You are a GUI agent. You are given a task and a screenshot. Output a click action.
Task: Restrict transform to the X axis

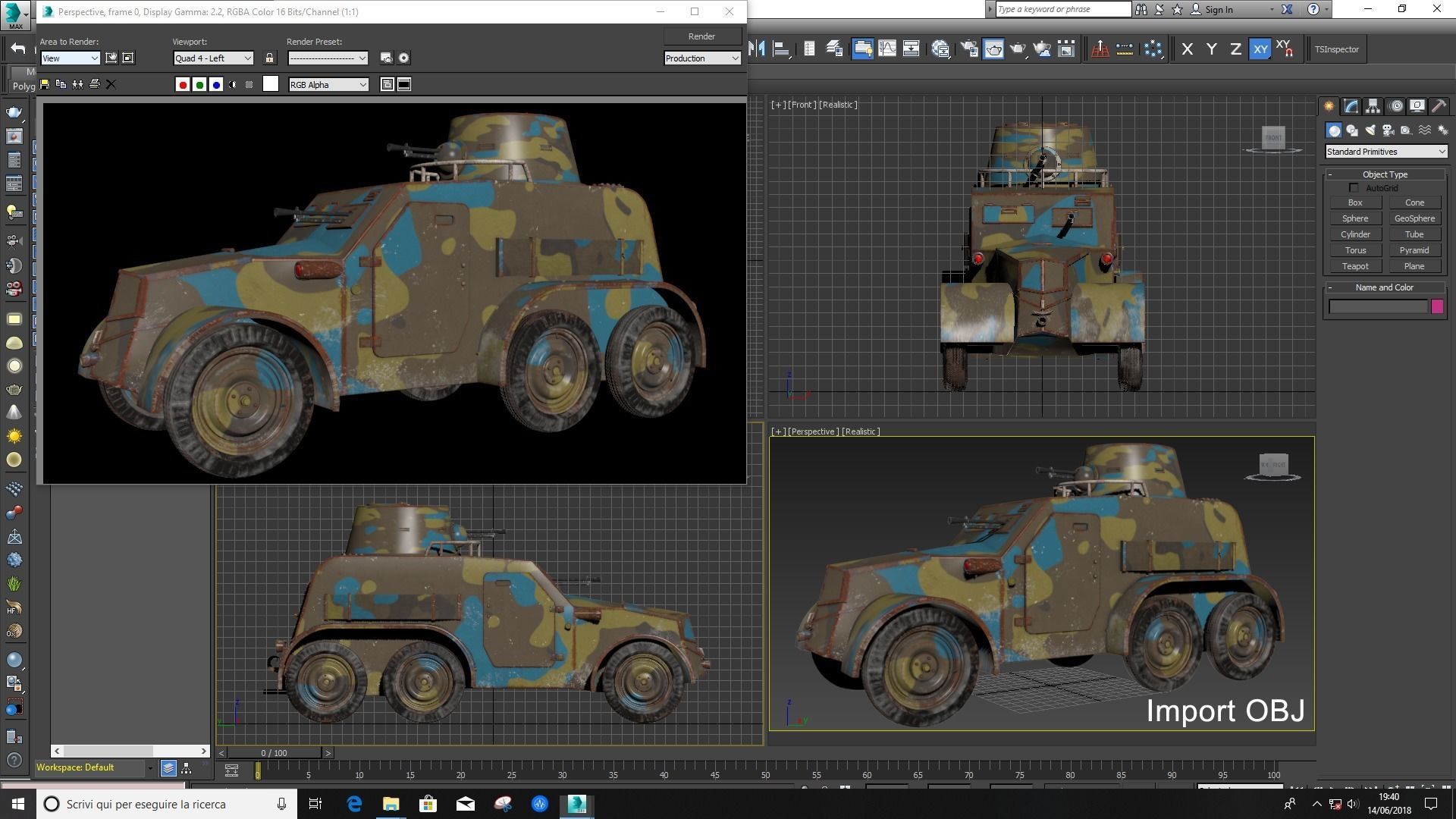[x=1188, y=49]
